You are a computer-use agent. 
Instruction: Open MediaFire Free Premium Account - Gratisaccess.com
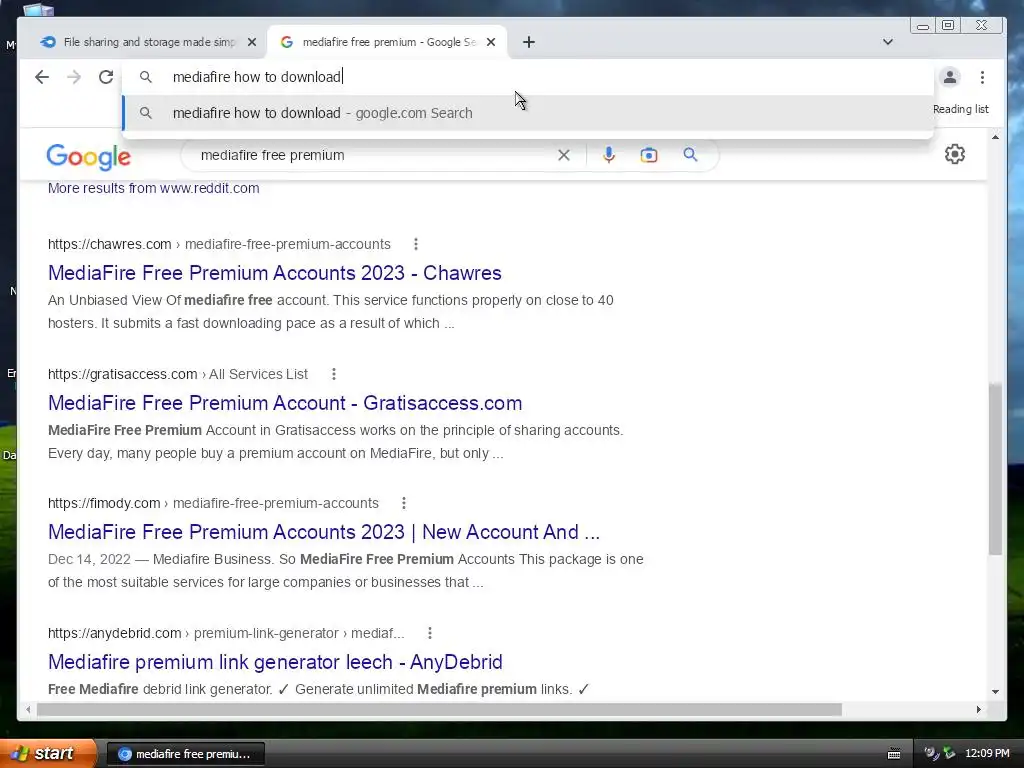pyautogui.click(x=285, y=402)
